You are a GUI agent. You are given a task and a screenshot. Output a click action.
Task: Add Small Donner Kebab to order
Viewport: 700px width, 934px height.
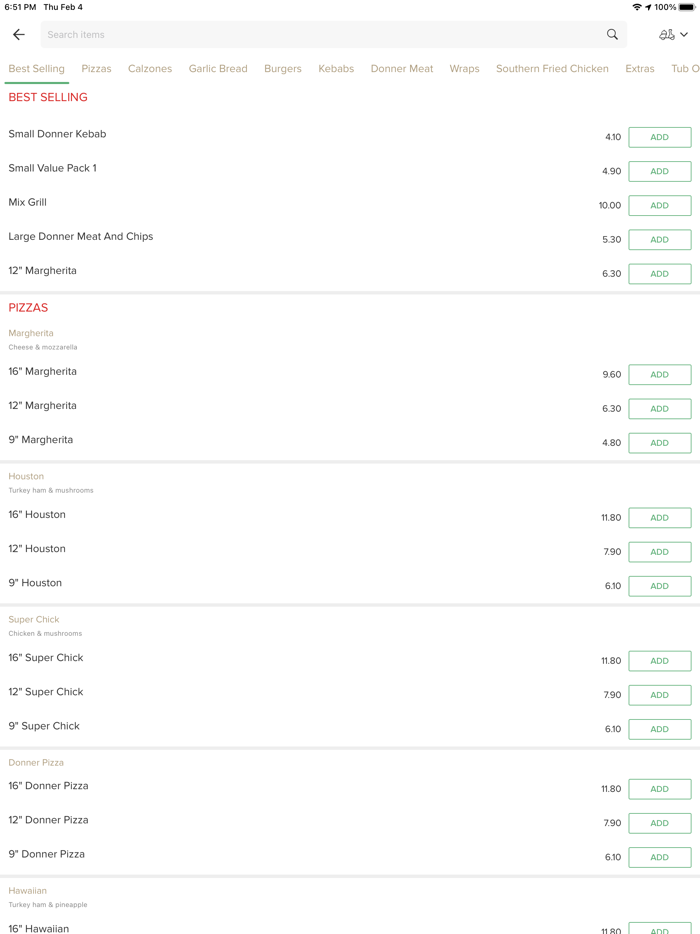click(659, 137)
